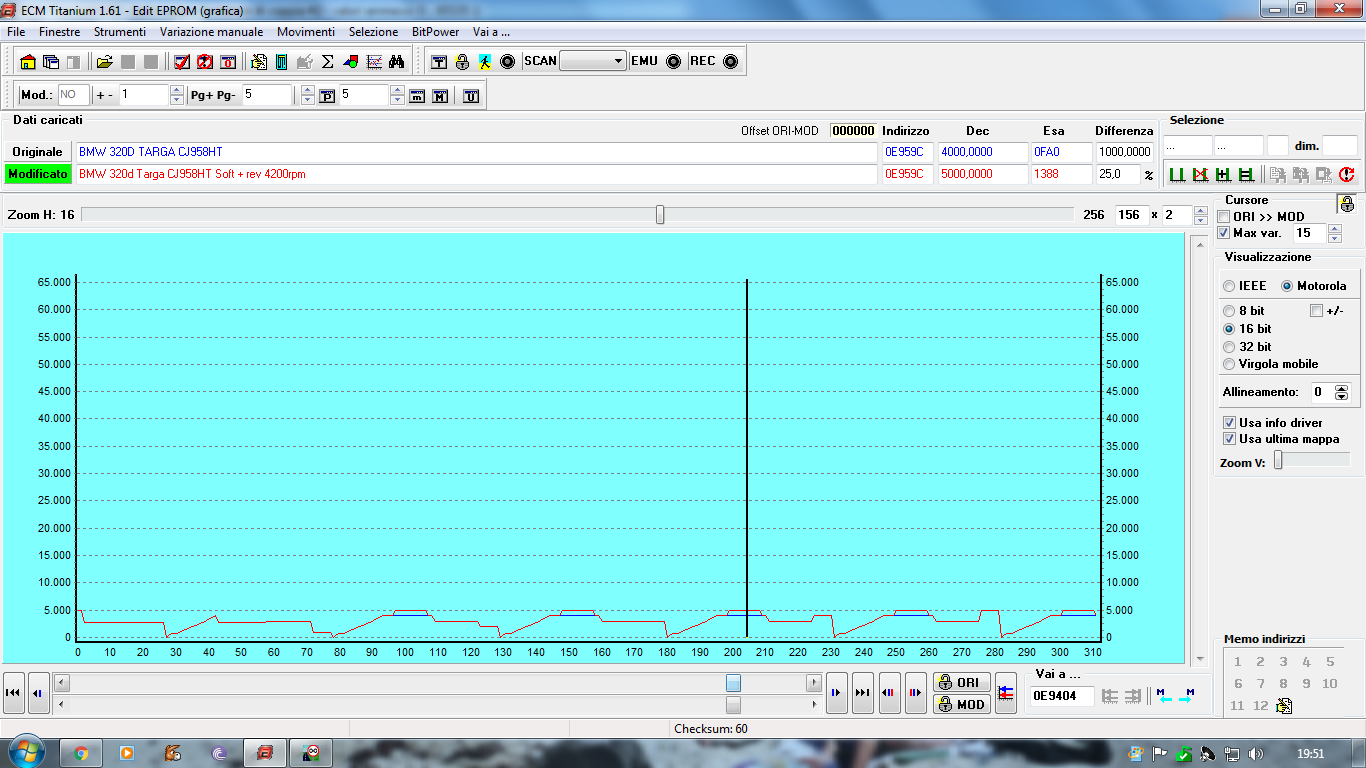Open the SCAN dropdown list
Image resolution: width=1366 pixels, height=768 pixels.
point(617,61)
